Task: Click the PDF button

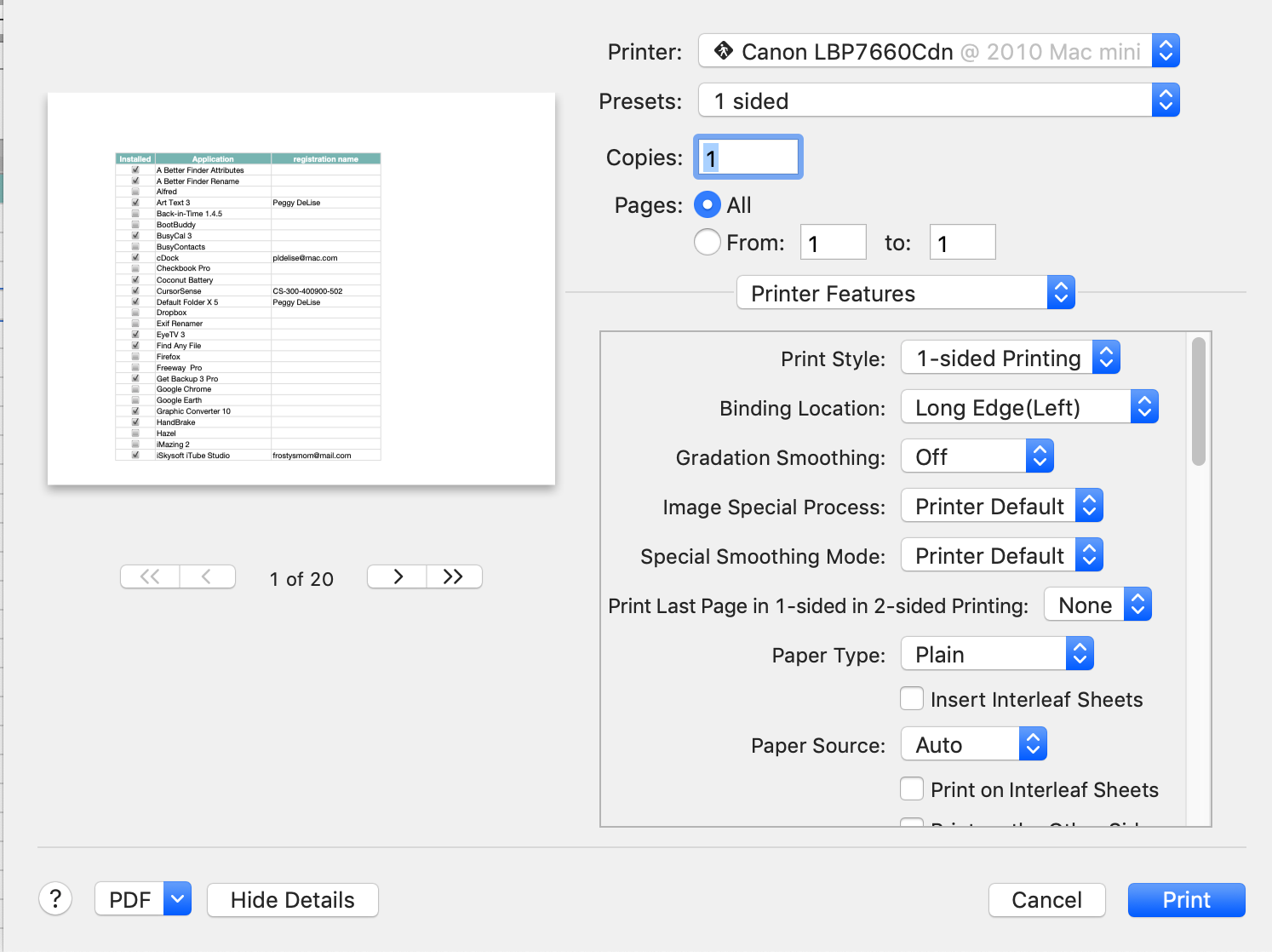Action: click(129, 899)
